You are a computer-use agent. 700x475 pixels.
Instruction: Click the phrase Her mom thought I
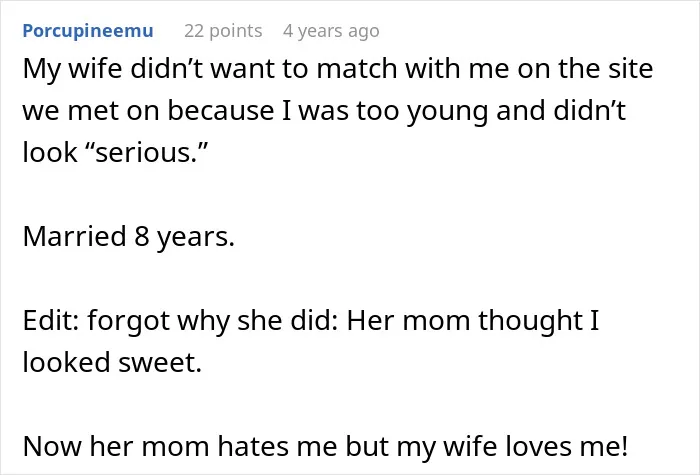click(473, 320)
